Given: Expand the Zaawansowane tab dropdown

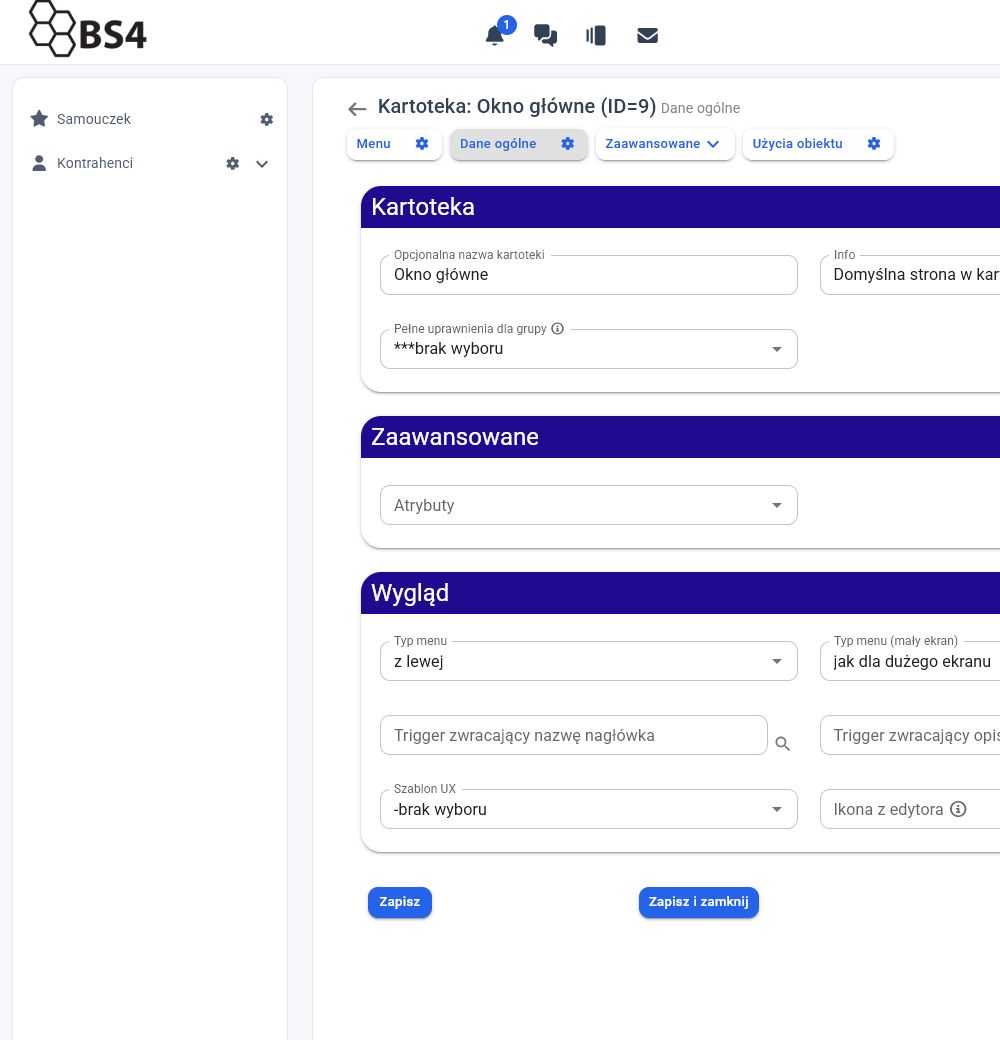Looking at the screenshot, I should [665, 144].
